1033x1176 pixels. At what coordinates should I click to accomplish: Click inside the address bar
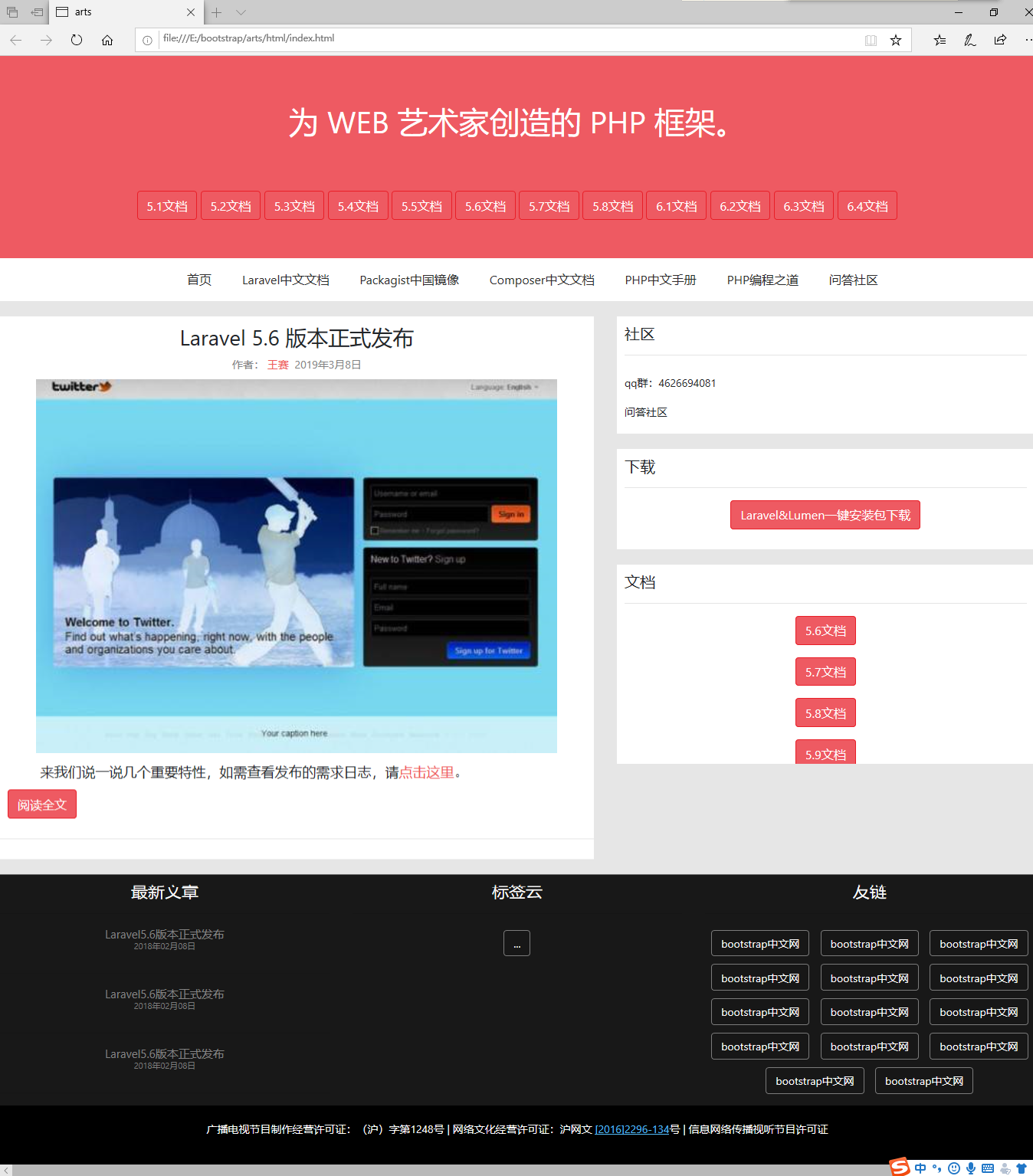click(460, 39)
